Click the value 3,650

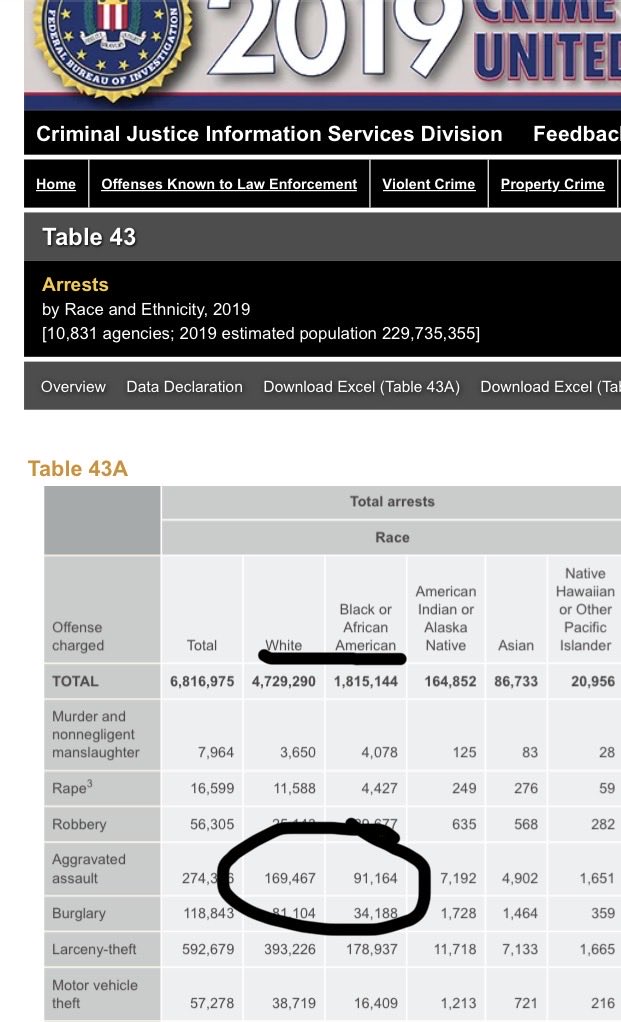[298, 752]
